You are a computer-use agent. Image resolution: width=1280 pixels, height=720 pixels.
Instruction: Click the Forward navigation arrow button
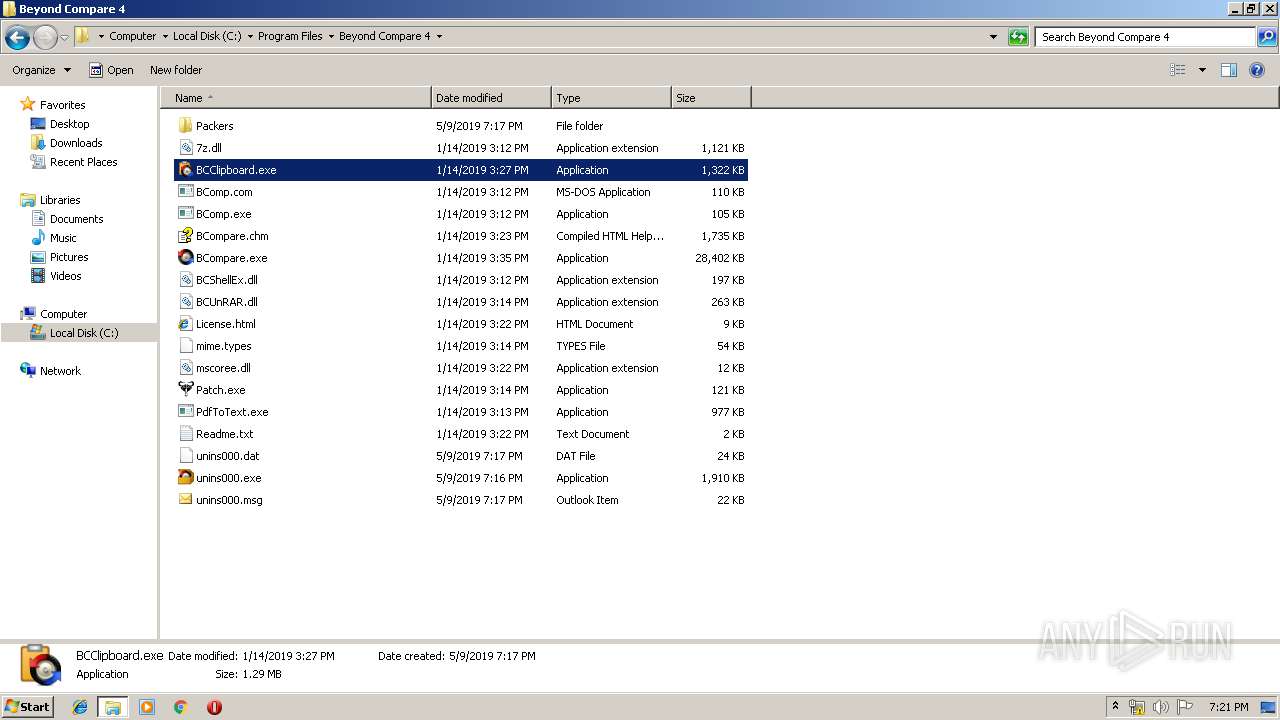coord(45,38)
